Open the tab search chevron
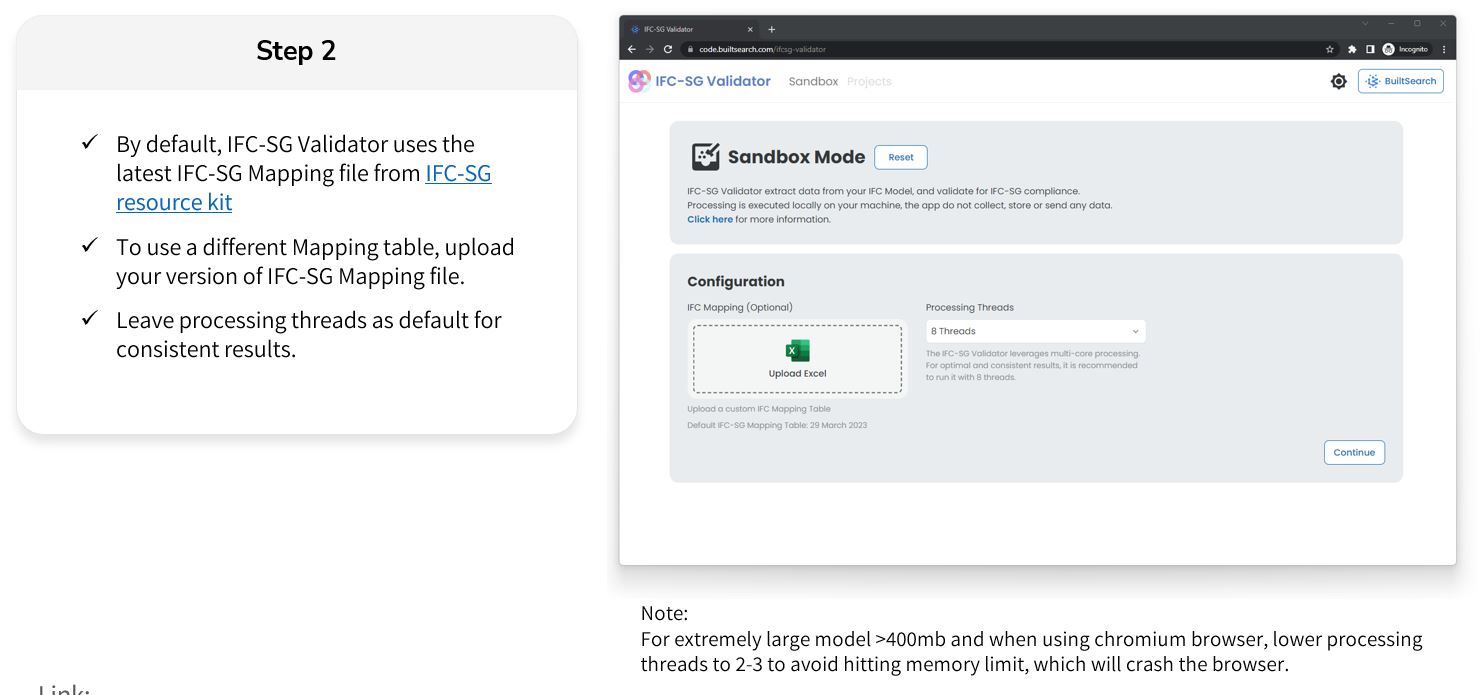The width and height of the screenshot is (1481, 695). point(1366,24)
